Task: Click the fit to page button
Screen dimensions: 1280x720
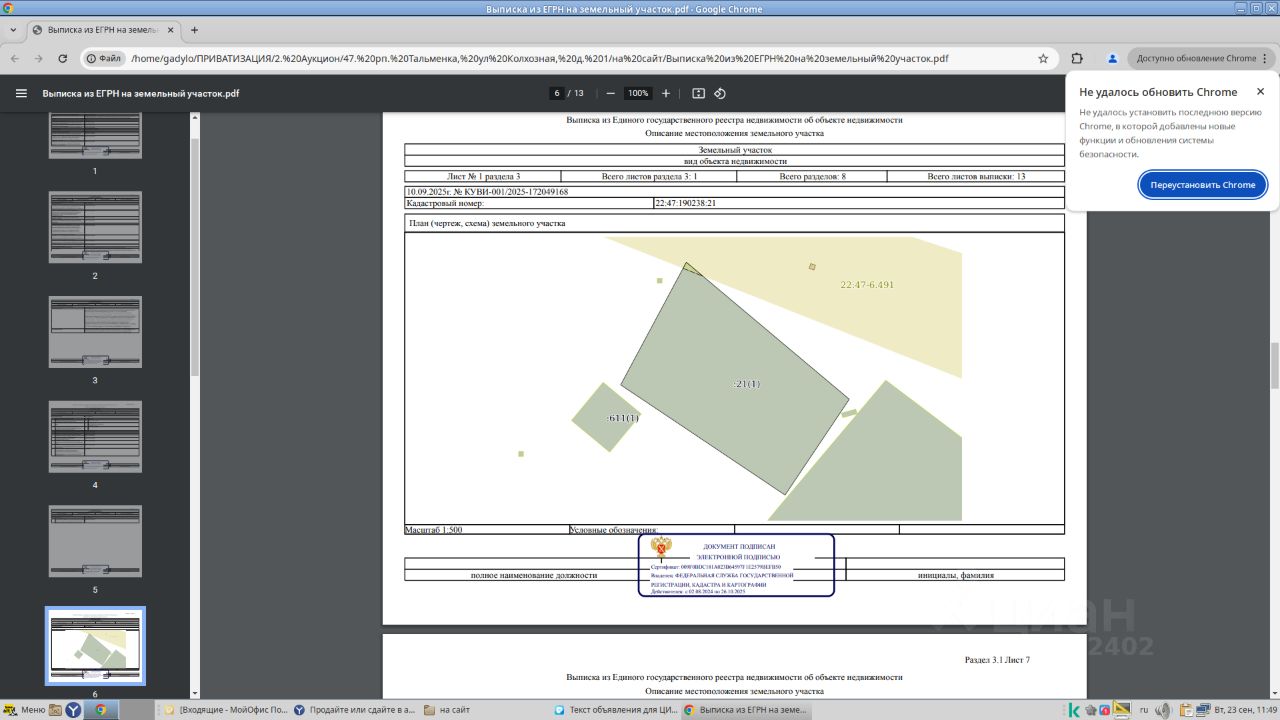Action: coord(698,93)
